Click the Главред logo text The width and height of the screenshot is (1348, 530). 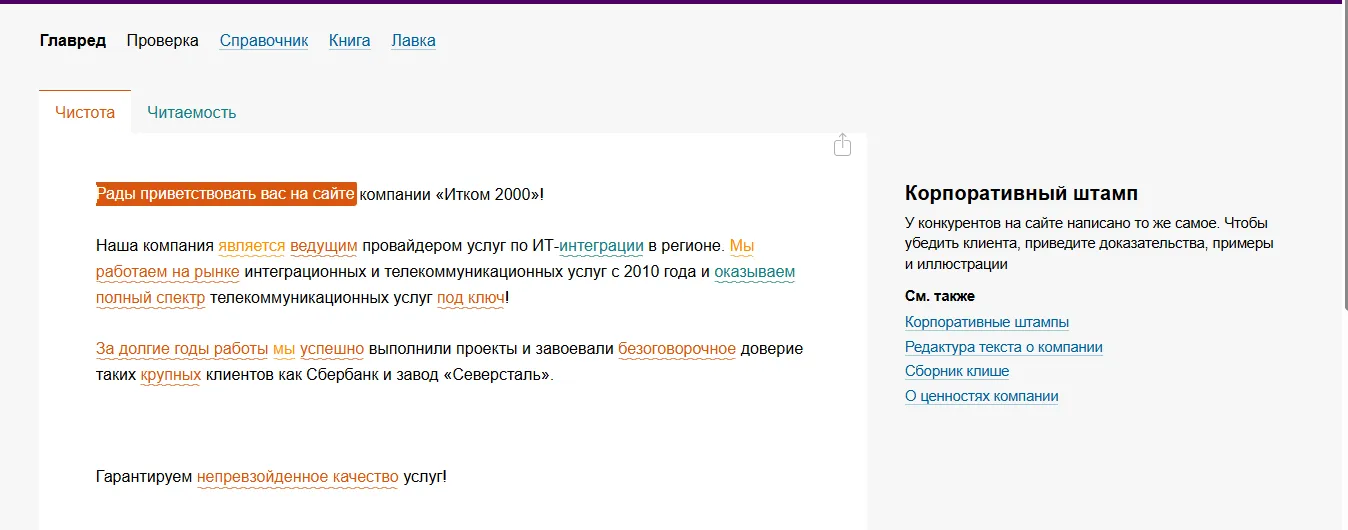[x=73, y=41]
